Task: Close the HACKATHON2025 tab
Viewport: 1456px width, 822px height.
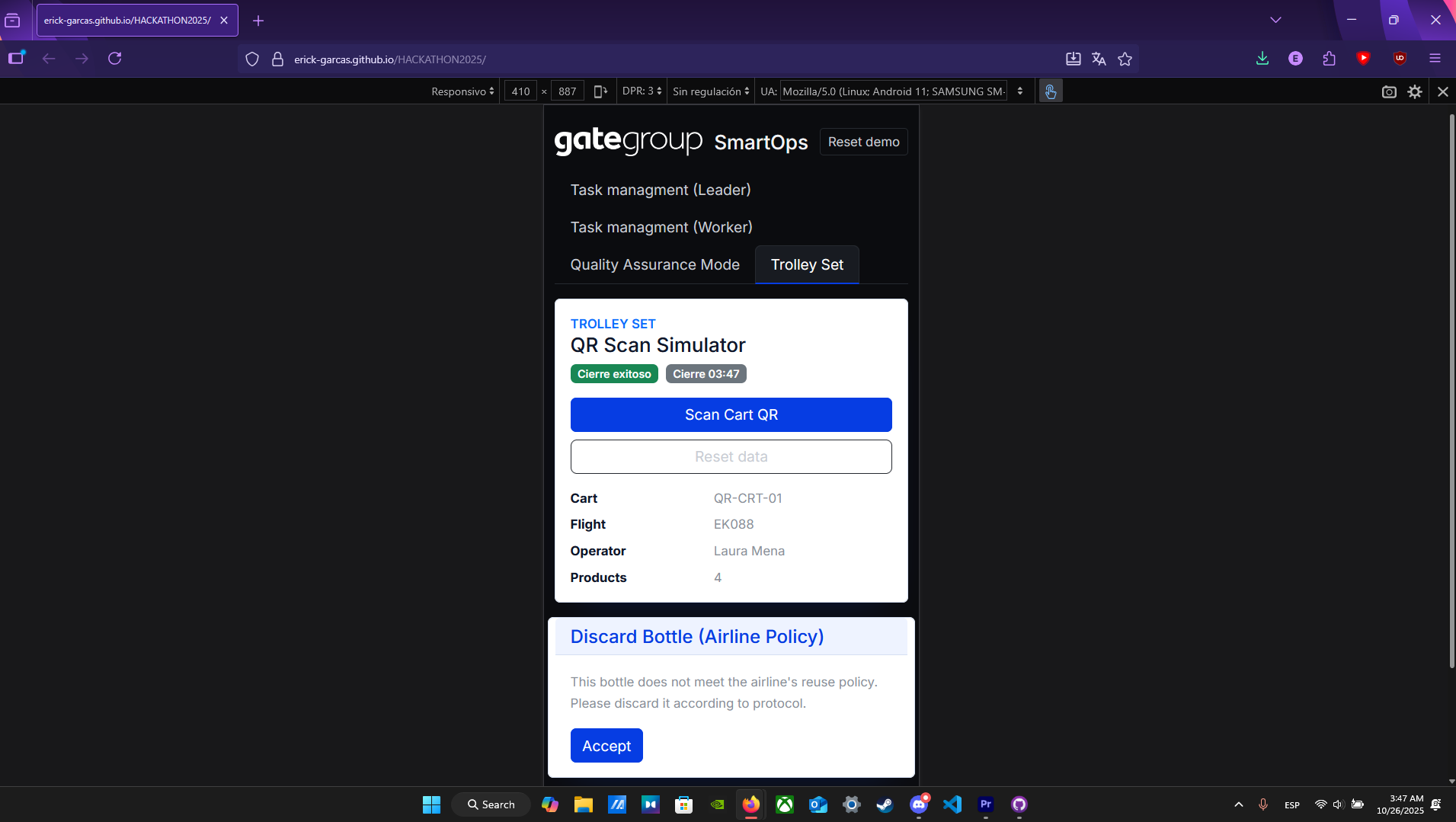Action: (x=224, y=21)
